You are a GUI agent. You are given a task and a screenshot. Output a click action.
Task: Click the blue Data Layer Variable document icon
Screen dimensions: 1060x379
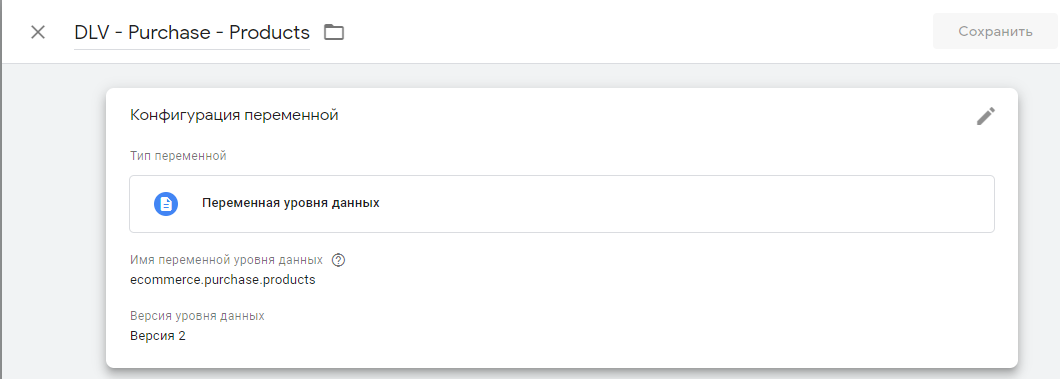[x=166, y=203]
